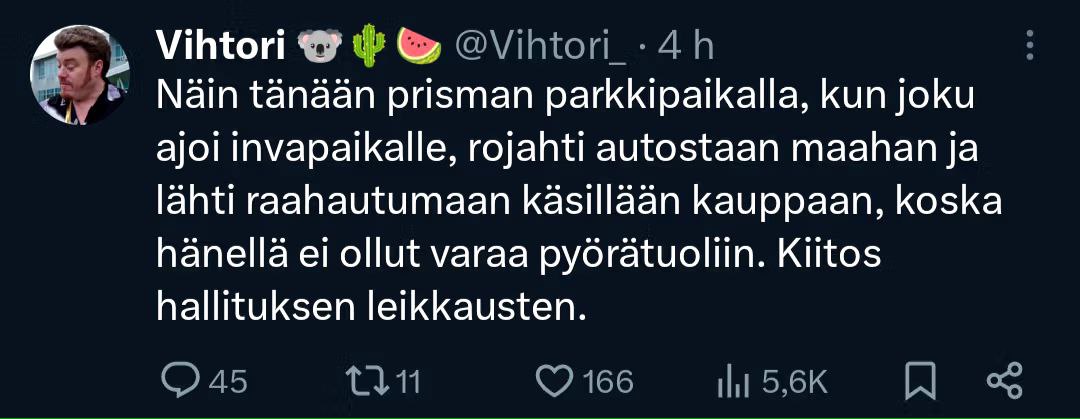Click the retweet arrows icon
The height and width of the screenshot is (419, 1080).
[363, 381]
